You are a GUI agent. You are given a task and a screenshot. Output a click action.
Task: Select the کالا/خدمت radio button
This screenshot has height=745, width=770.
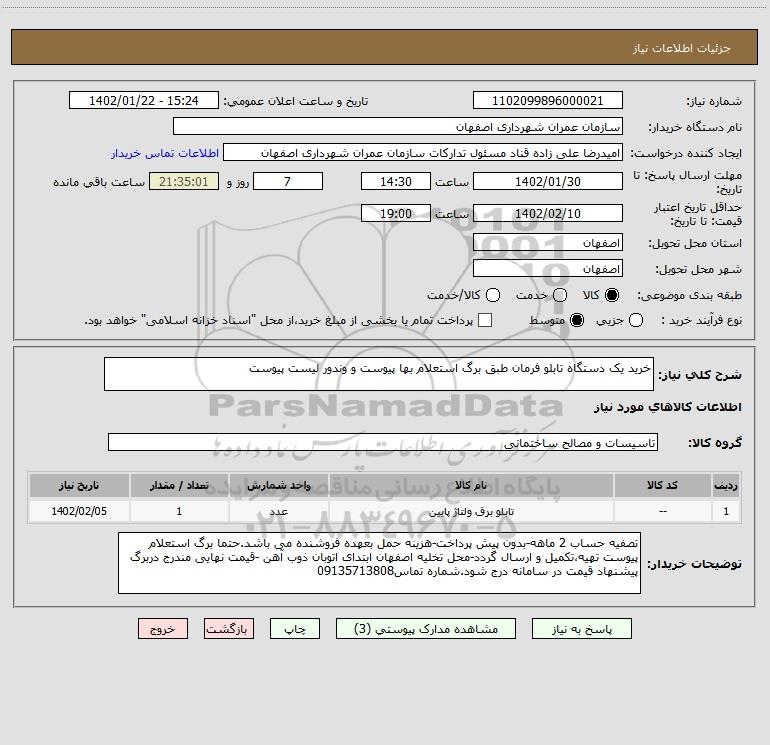tap(493, 295)
